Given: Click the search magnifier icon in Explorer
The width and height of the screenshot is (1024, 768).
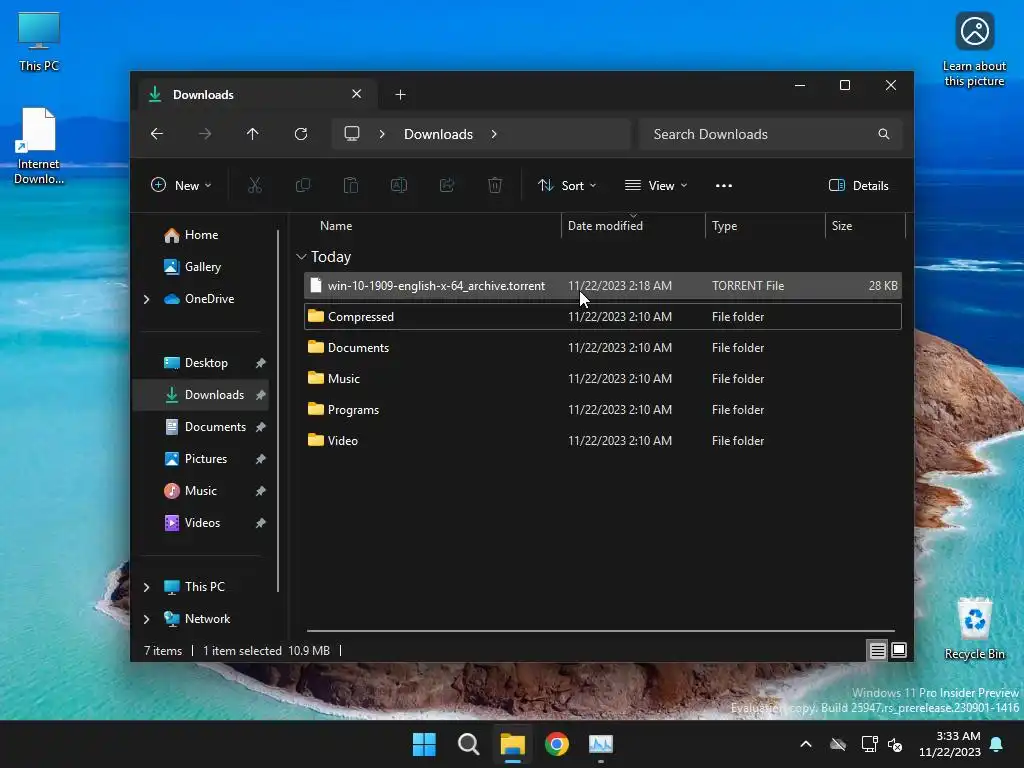Looking at the screenshot, I should click(884, 134).
